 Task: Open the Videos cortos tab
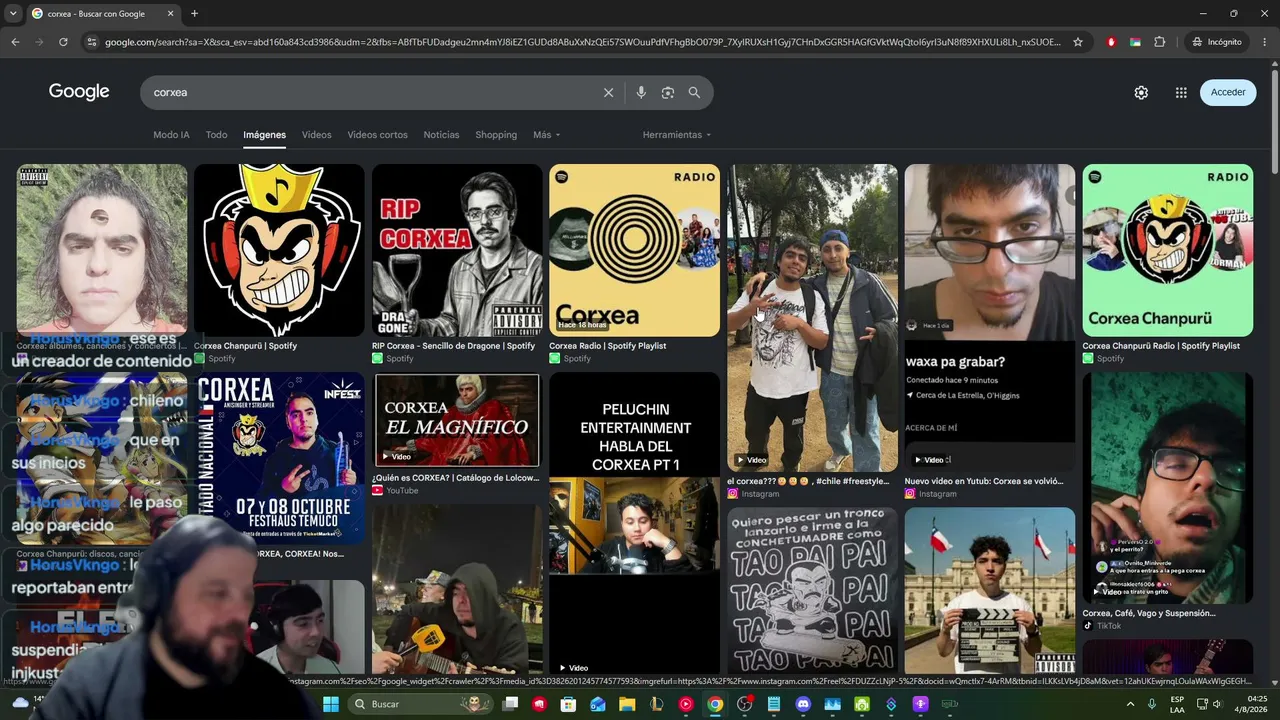377,135
